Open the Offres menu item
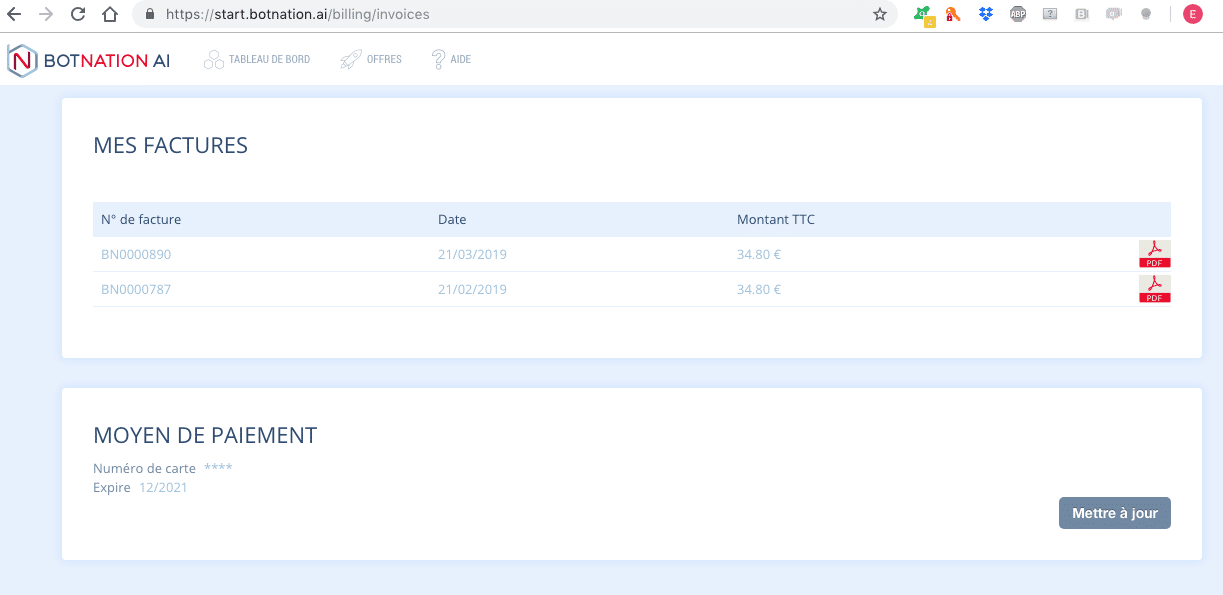This screenshot has height=595, width=1223. [383, 59]
